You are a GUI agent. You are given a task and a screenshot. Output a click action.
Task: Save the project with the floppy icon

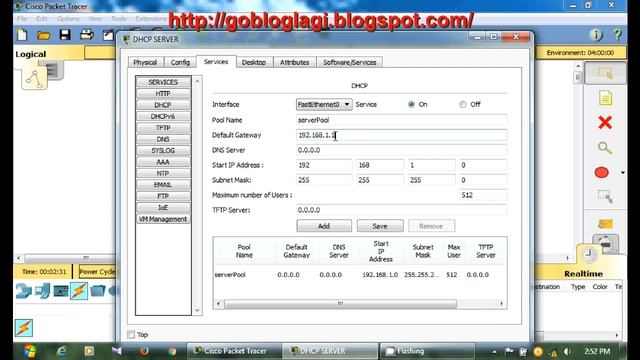click(x=65, y=35)
